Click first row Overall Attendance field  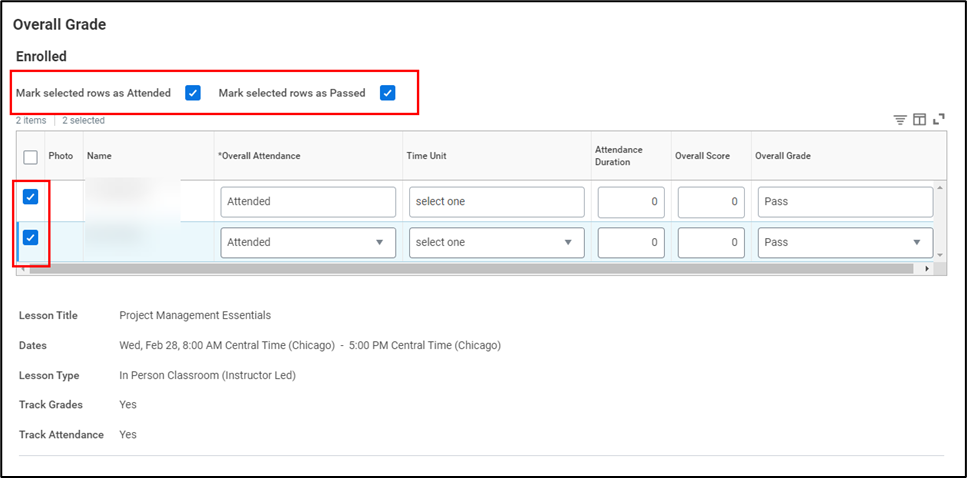[308, 202]
